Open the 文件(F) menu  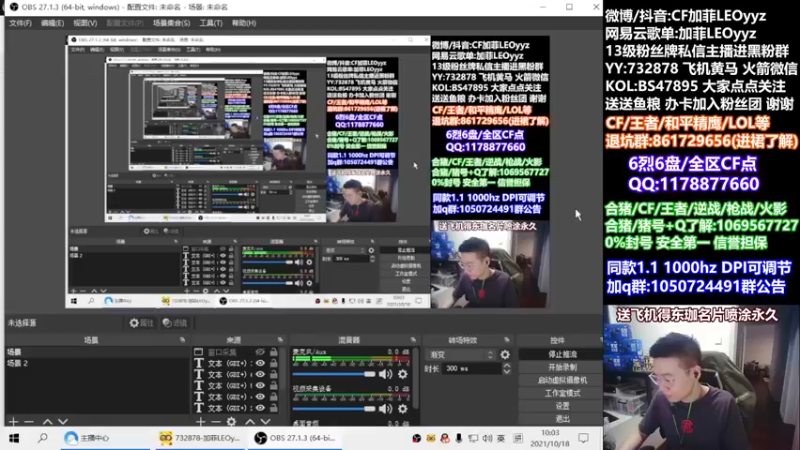point(20,23)
